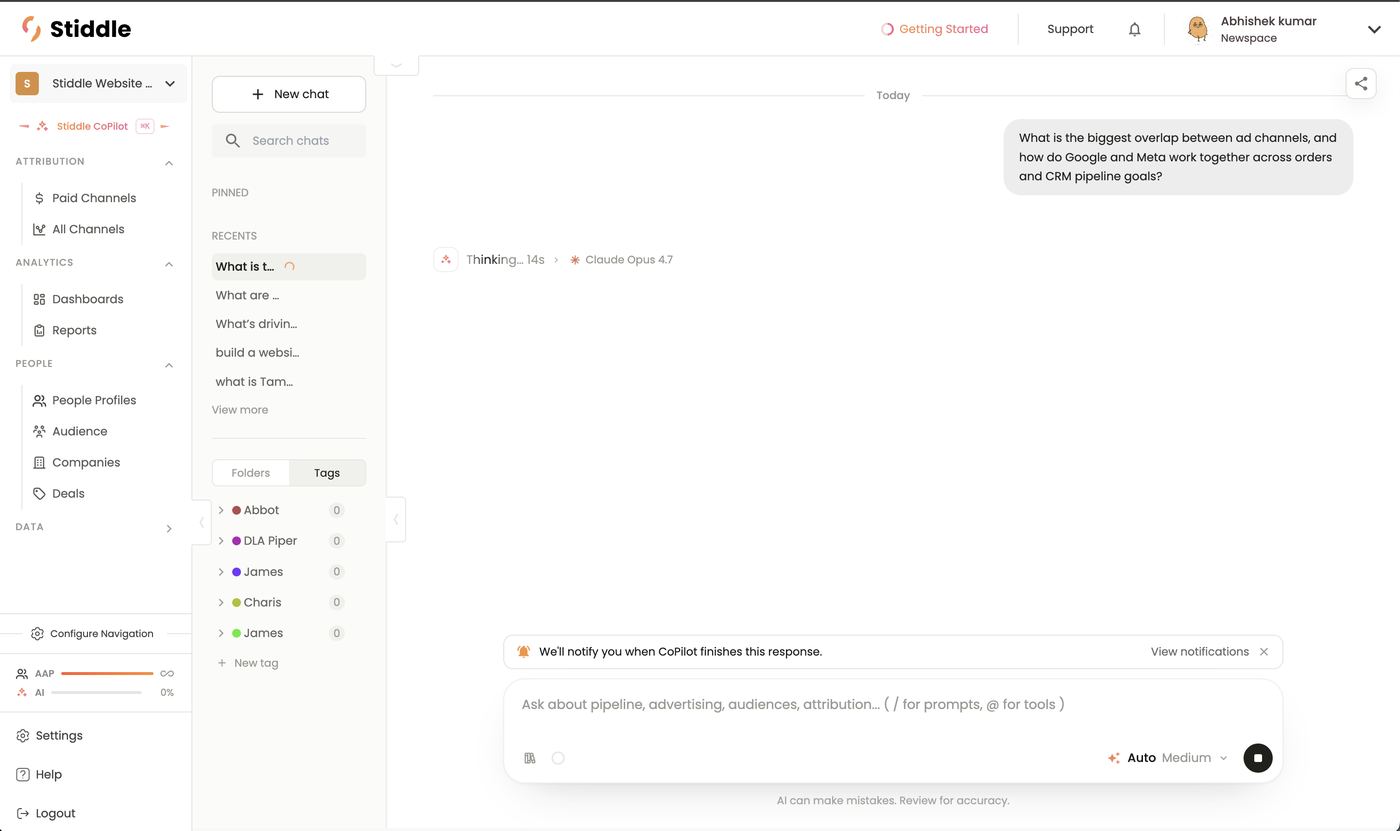Open the prompt library icon in chat box

pyautogui.click(x=530, y=758)
